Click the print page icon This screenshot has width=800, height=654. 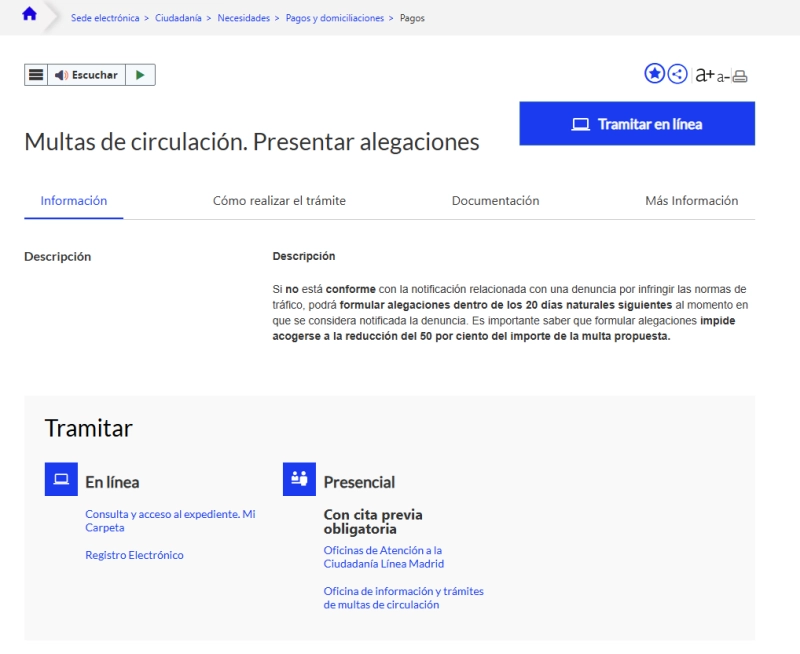[740, 76]
